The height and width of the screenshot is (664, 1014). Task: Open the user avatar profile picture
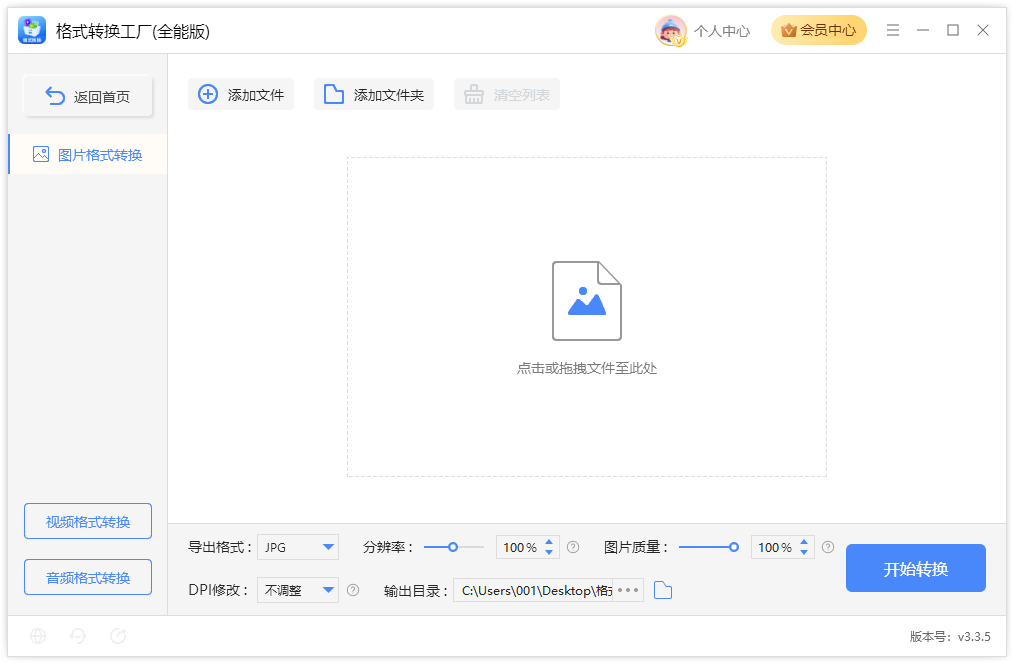coord(671,30)
